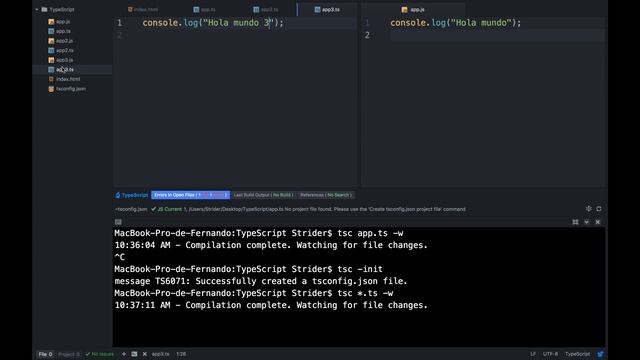This screenshot has width=640, height=360.
Task: Change the UTF-8 encoding selector
Action: (550, 354)
